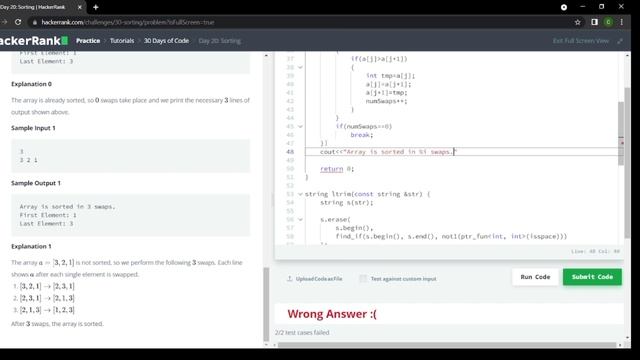Open a new browser tab
This screenshot has width=640, height=360.
(96, 7)
